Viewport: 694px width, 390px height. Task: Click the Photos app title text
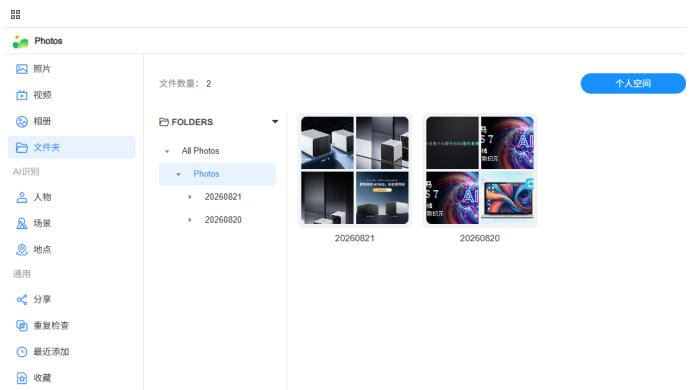(x=48, y=41)
